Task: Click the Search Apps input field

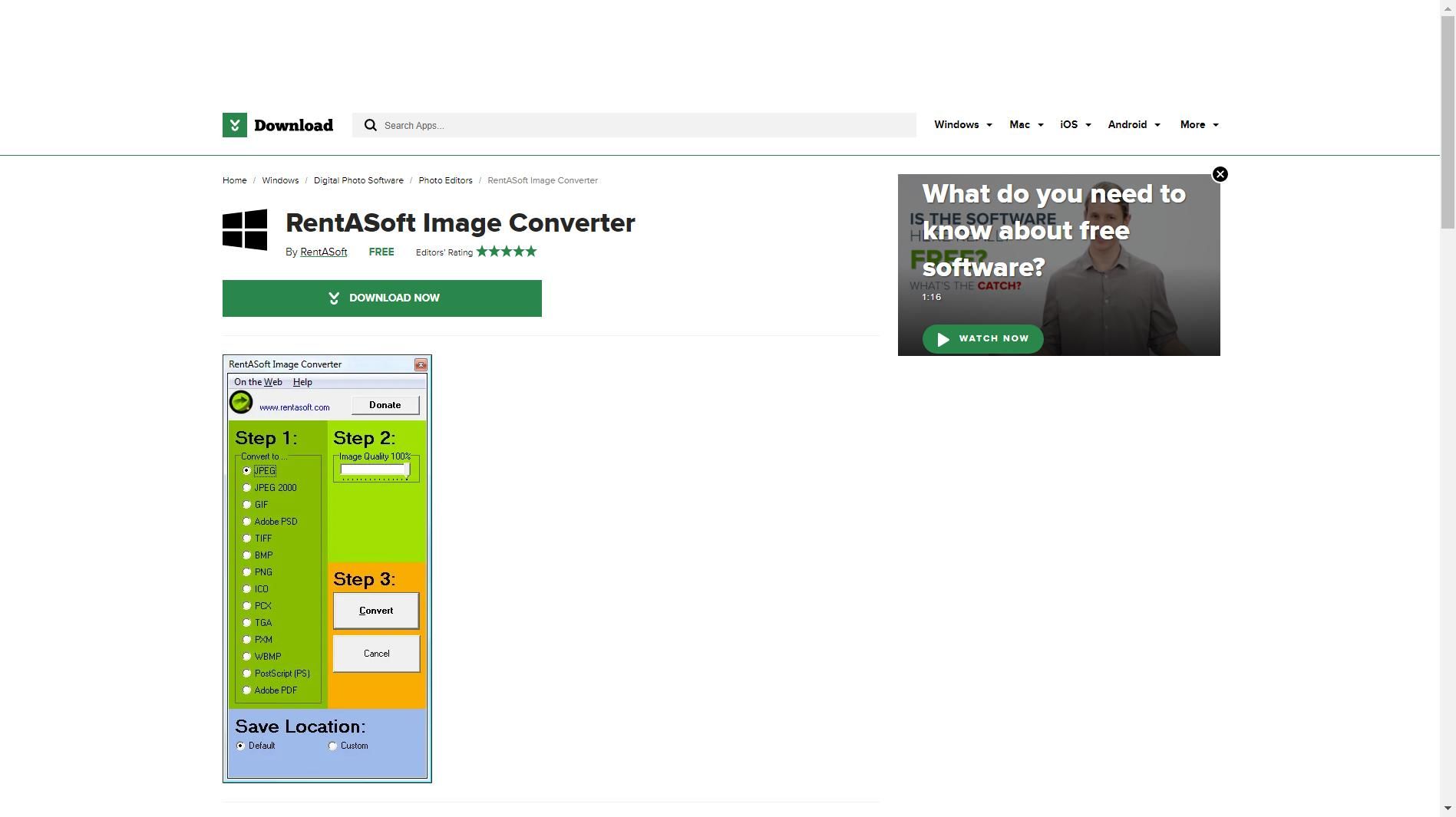Action: pos(634,125)
